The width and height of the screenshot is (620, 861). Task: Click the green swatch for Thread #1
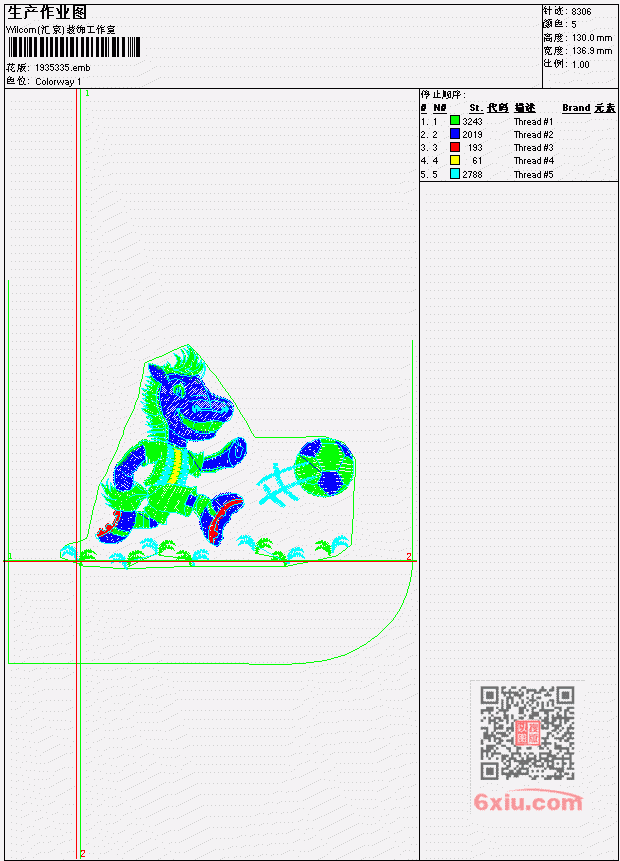click(455, 121)
